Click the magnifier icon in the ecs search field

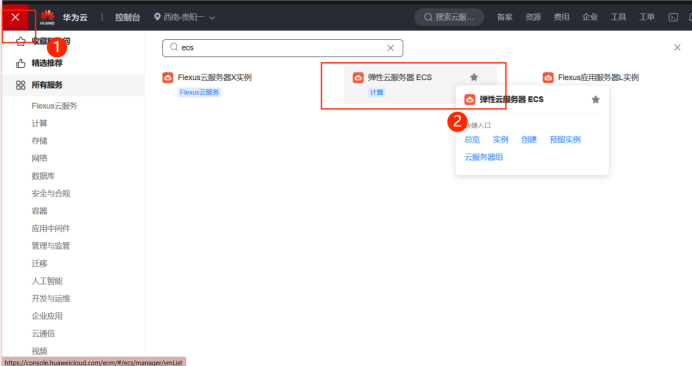coord(174,47)
